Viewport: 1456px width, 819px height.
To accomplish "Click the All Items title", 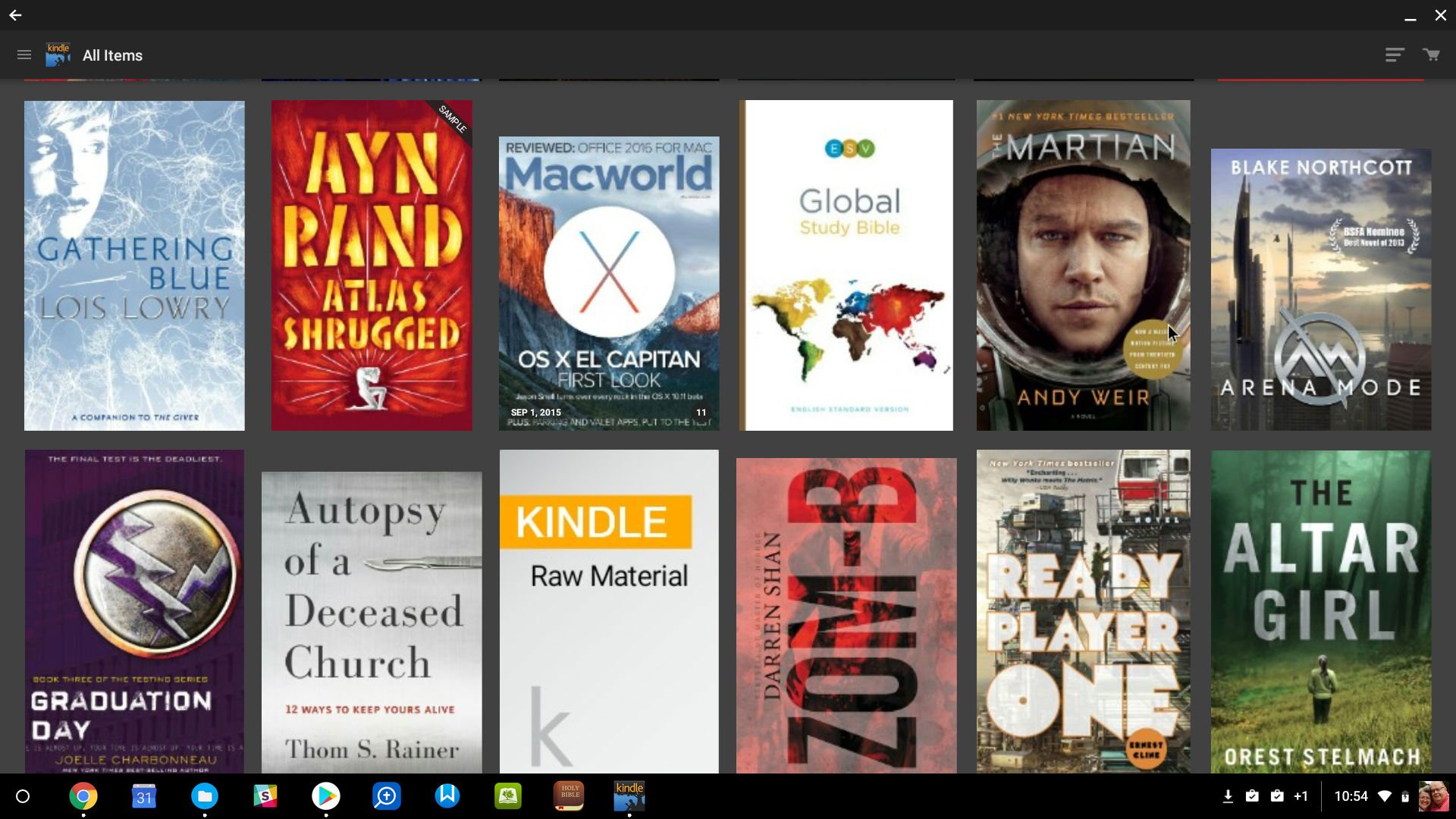I will tap(112, 55).
